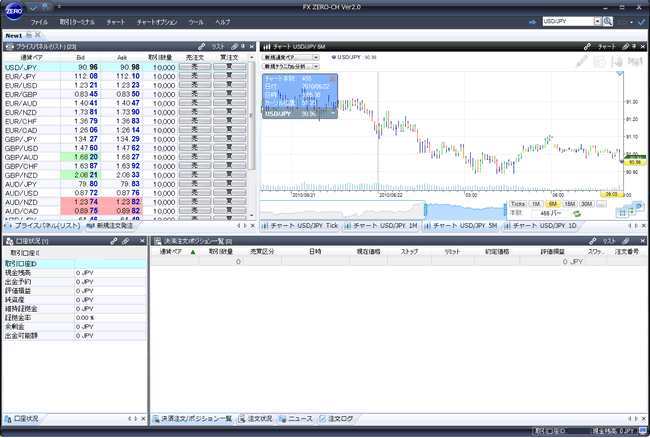This screenshot has width=650, height=438.
Task: Open the ファイル menu
Action: [x=39, y=22]
